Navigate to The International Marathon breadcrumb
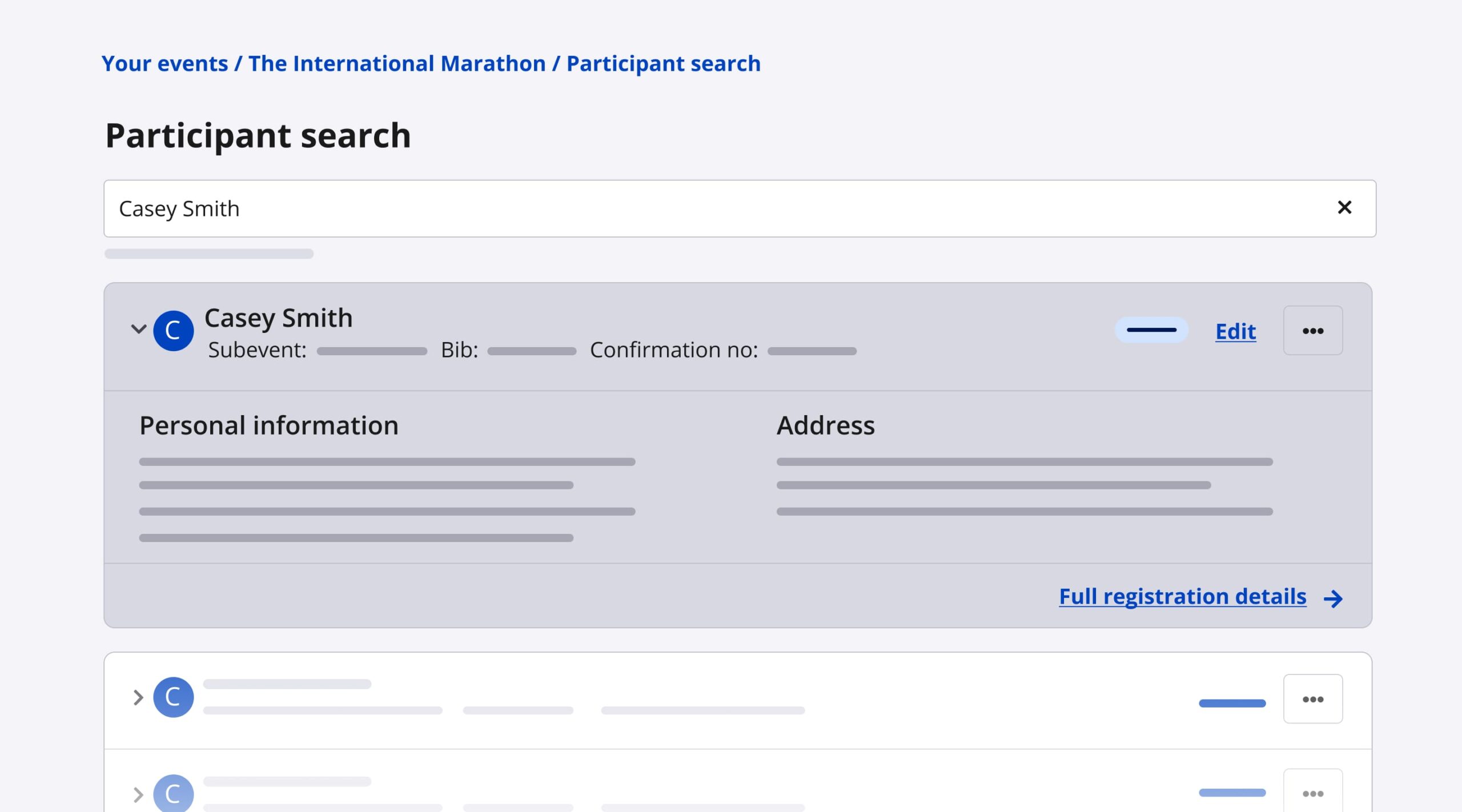Viewport: 1462px width, 812px height. (x=397, y=63)
